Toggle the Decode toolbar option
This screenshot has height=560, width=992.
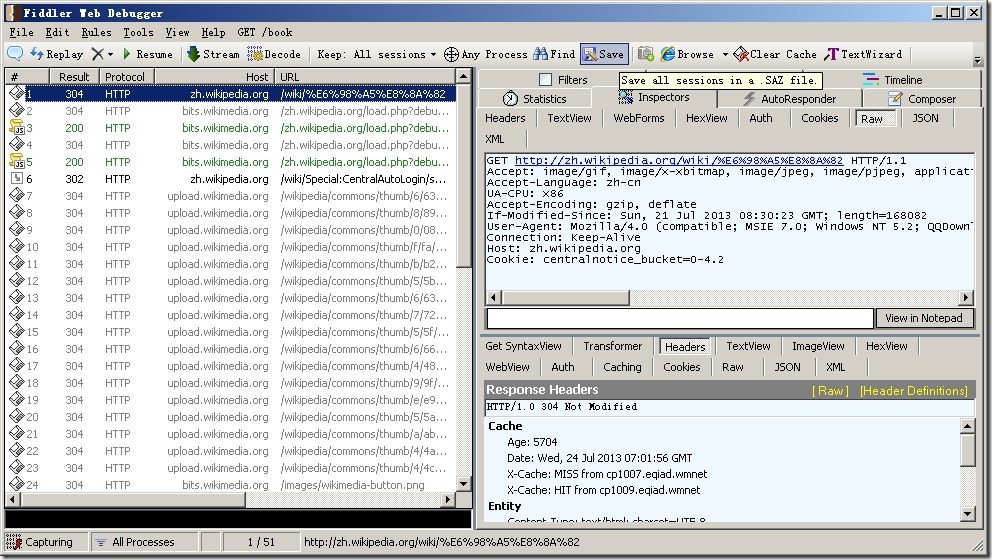274,54
